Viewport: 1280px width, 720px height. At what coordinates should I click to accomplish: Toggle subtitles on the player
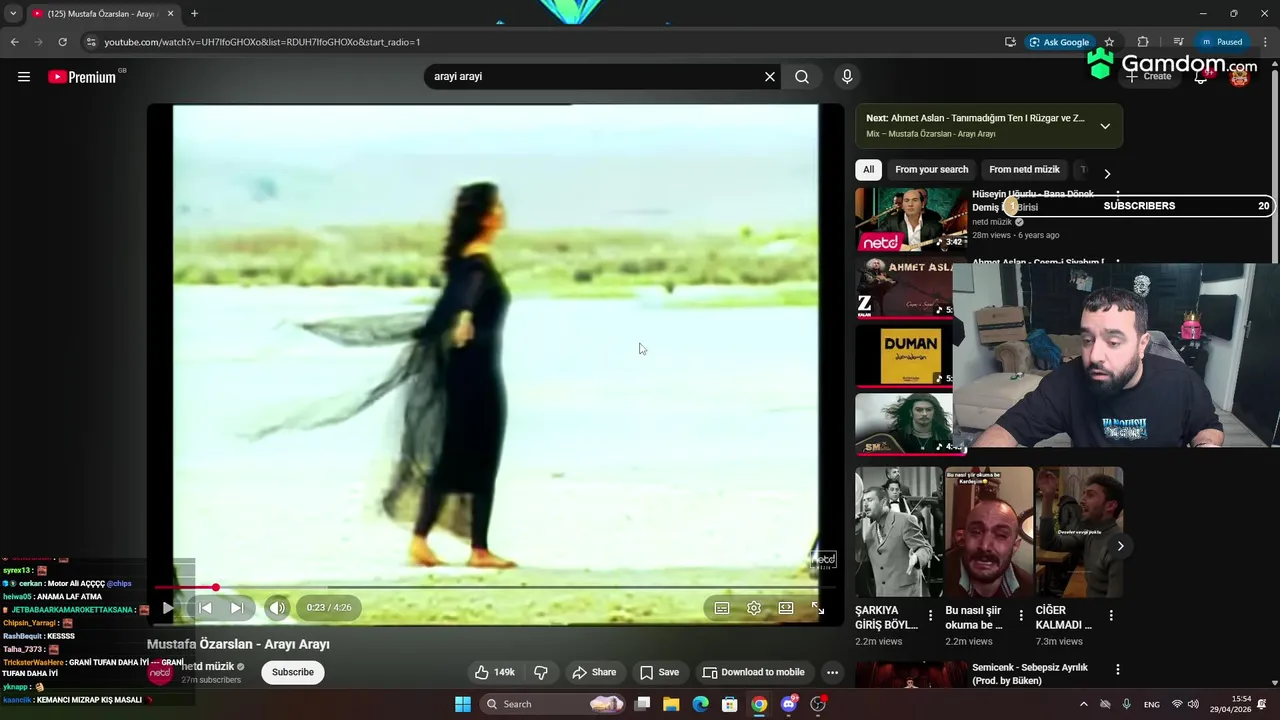pos(722,608)
